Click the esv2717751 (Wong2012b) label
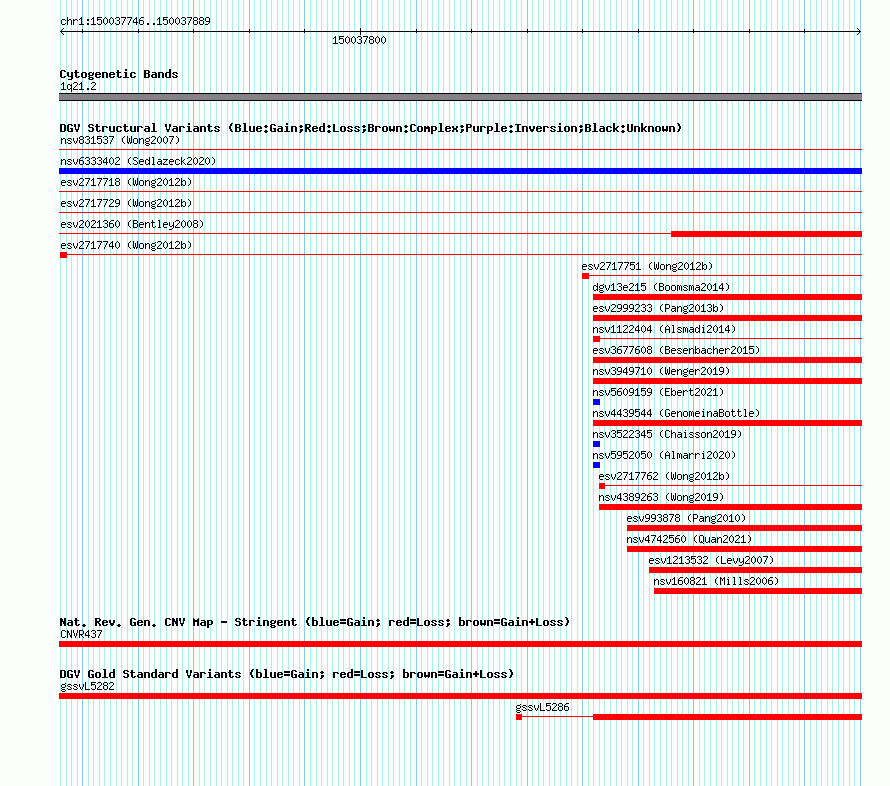The height and width of the screenshot is (786, 890). coord(647,266)
